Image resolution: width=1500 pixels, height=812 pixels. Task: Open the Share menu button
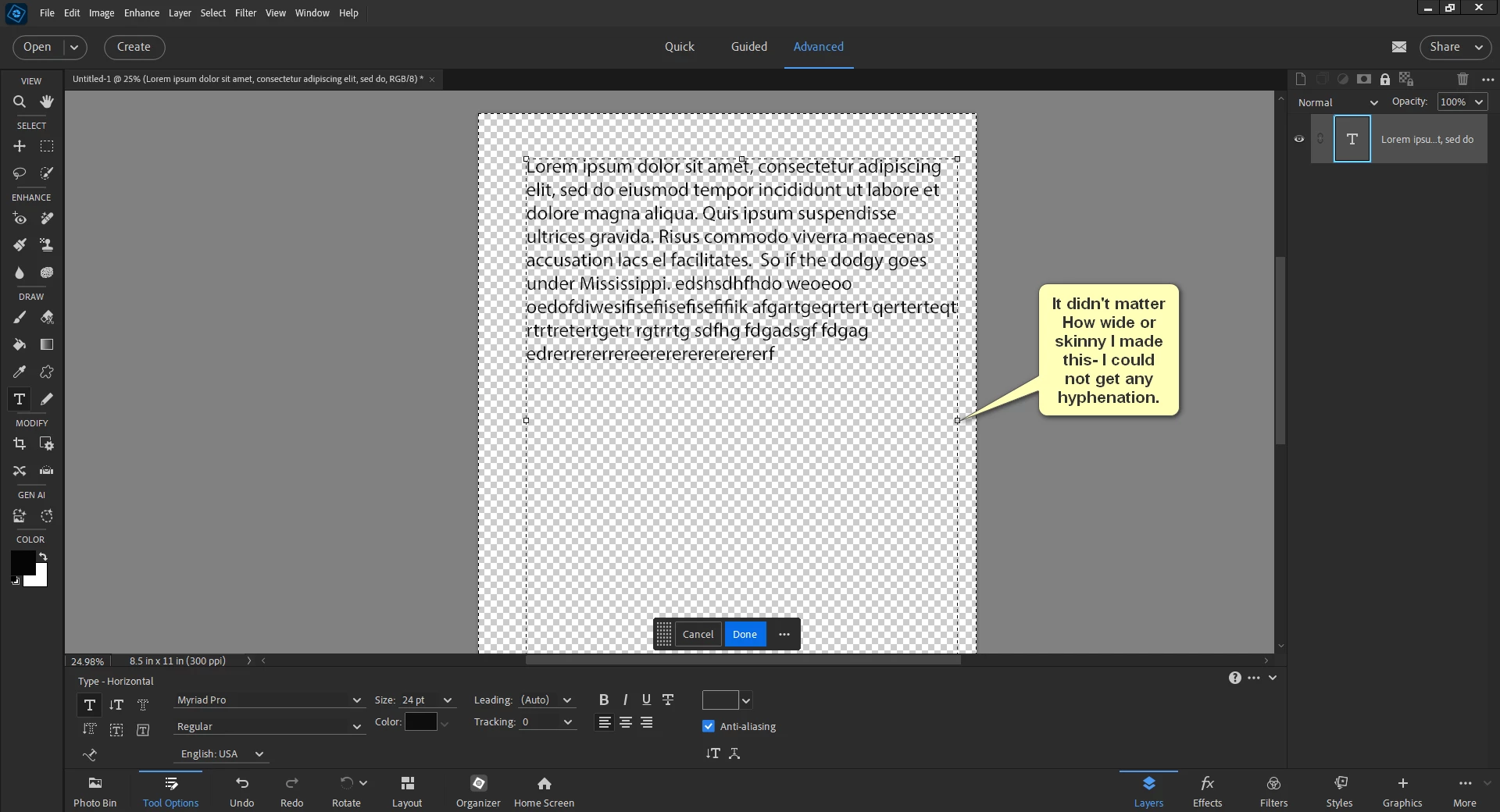click(x=1455, y=47)
